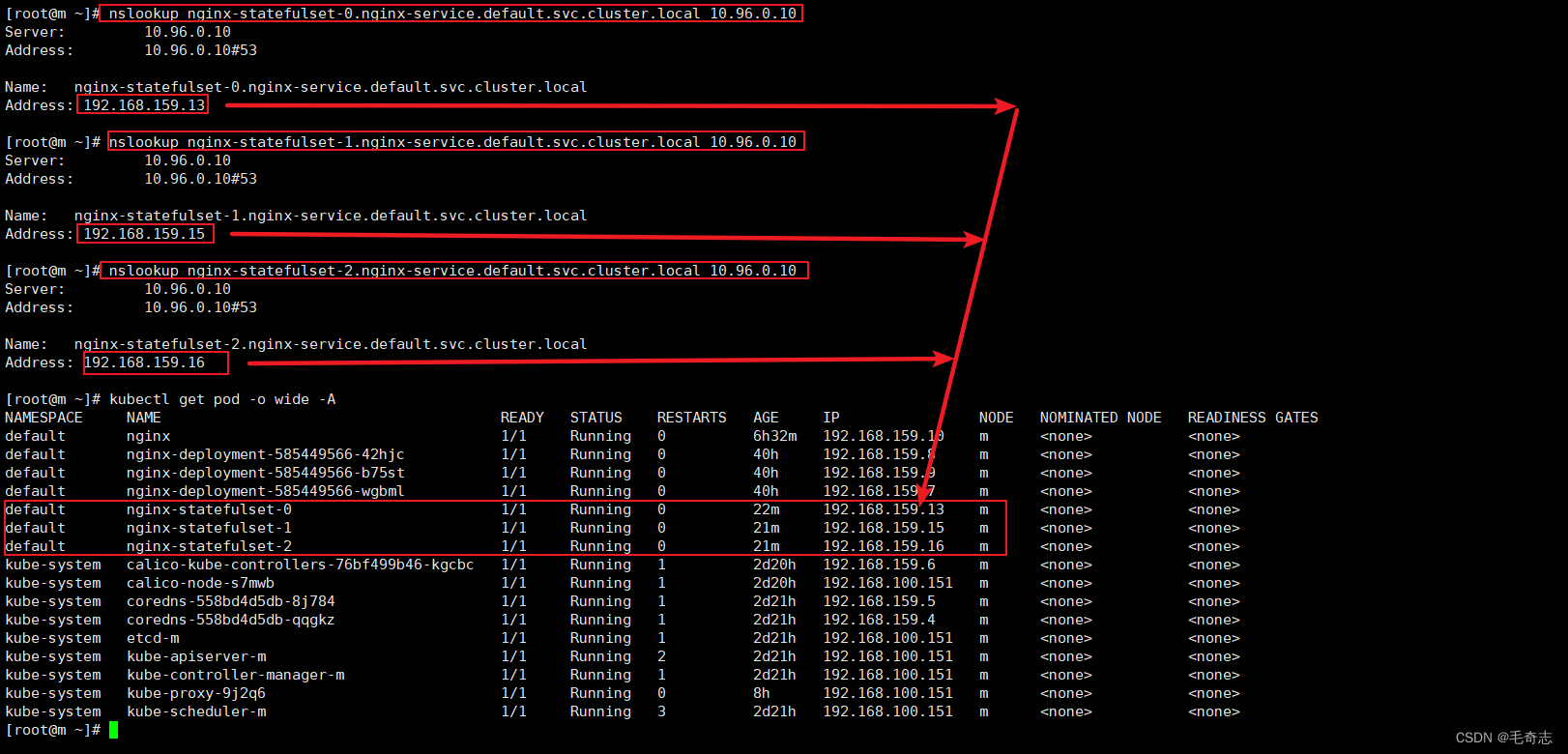Viewport: 1568px width, 754px height.
Task: Click the first DNS address 10.96.0.10#53
Action: 200,50
